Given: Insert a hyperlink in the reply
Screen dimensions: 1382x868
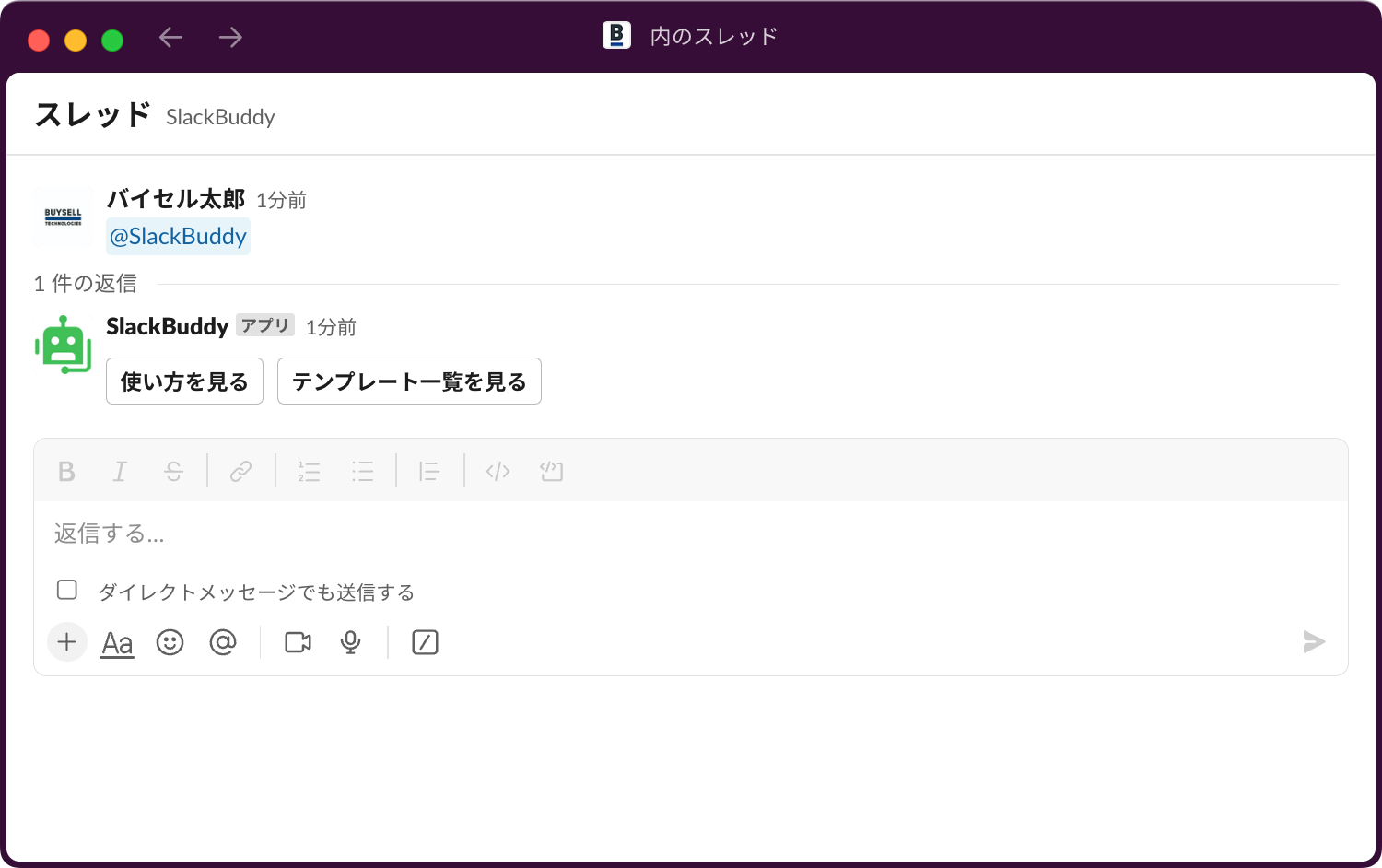Looking at the screenshot, I should (241, 472).
